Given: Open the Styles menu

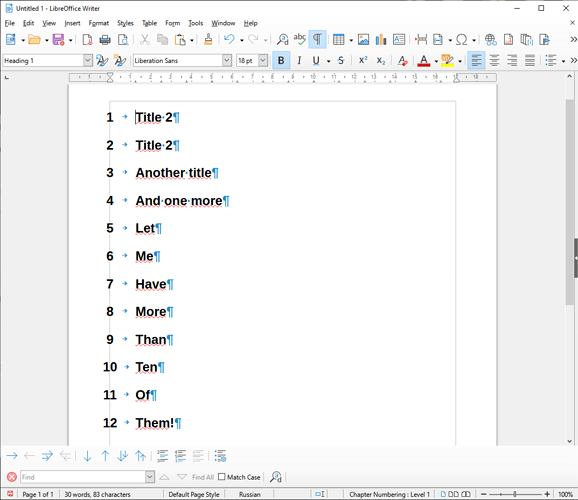Looking at the screenshot, I should pos(125,23).
